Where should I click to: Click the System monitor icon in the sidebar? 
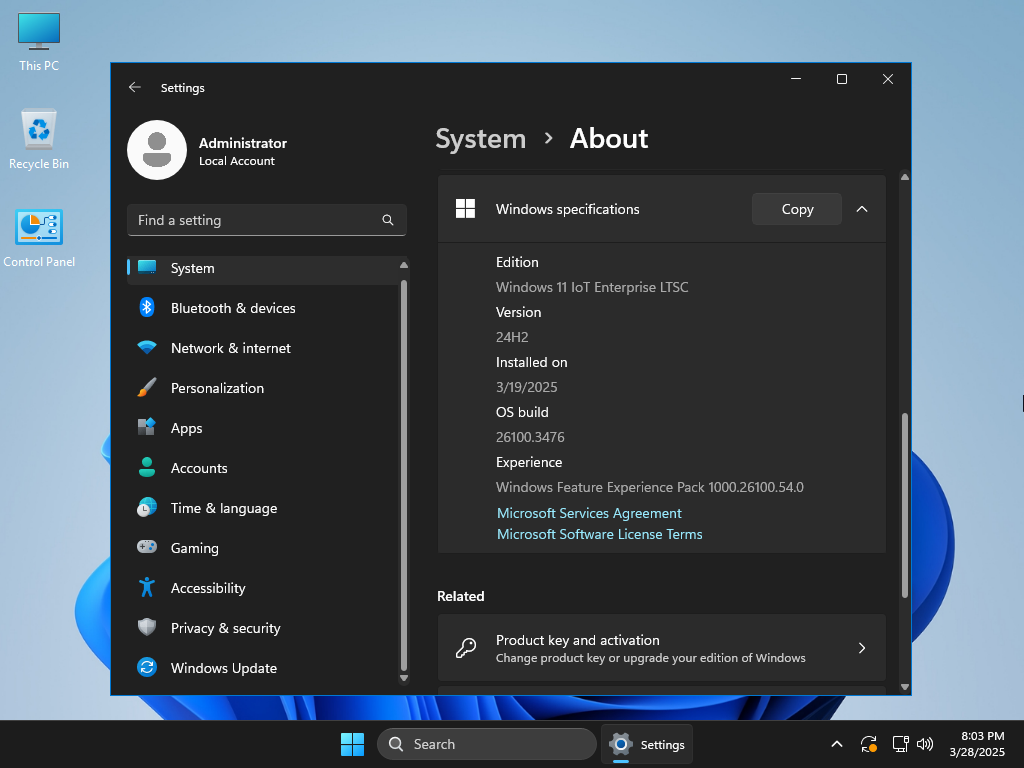pyautogui.click(x=147, y=267)
